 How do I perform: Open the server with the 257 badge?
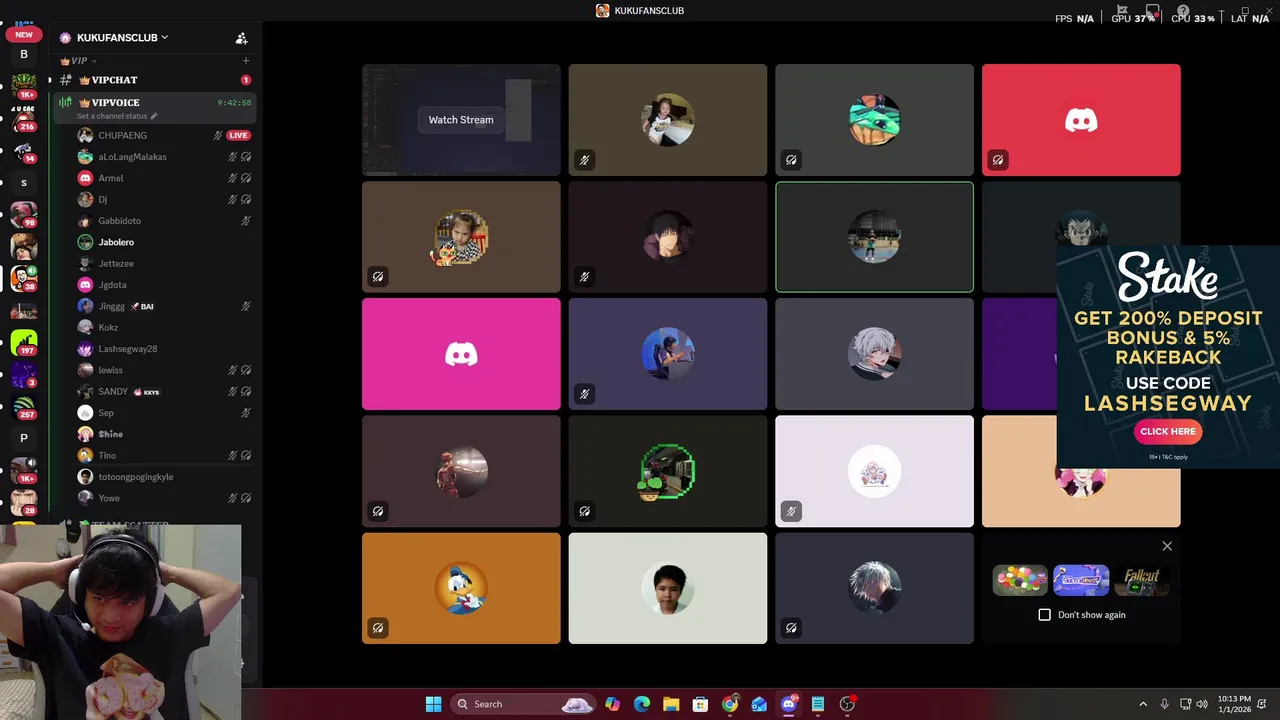tap(24, 407)
